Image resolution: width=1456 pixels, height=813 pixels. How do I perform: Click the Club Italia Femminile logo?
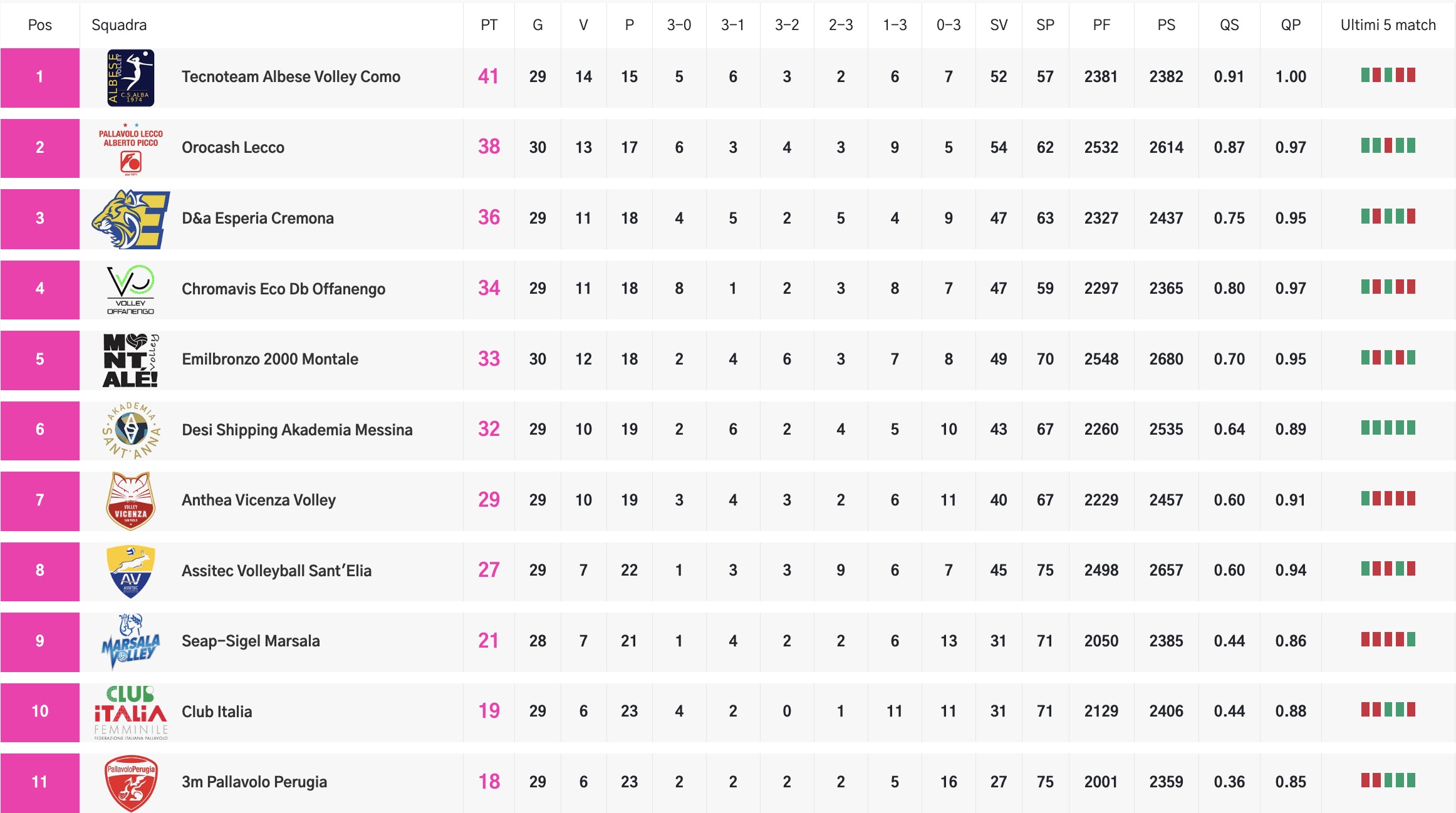coord(130,712)
